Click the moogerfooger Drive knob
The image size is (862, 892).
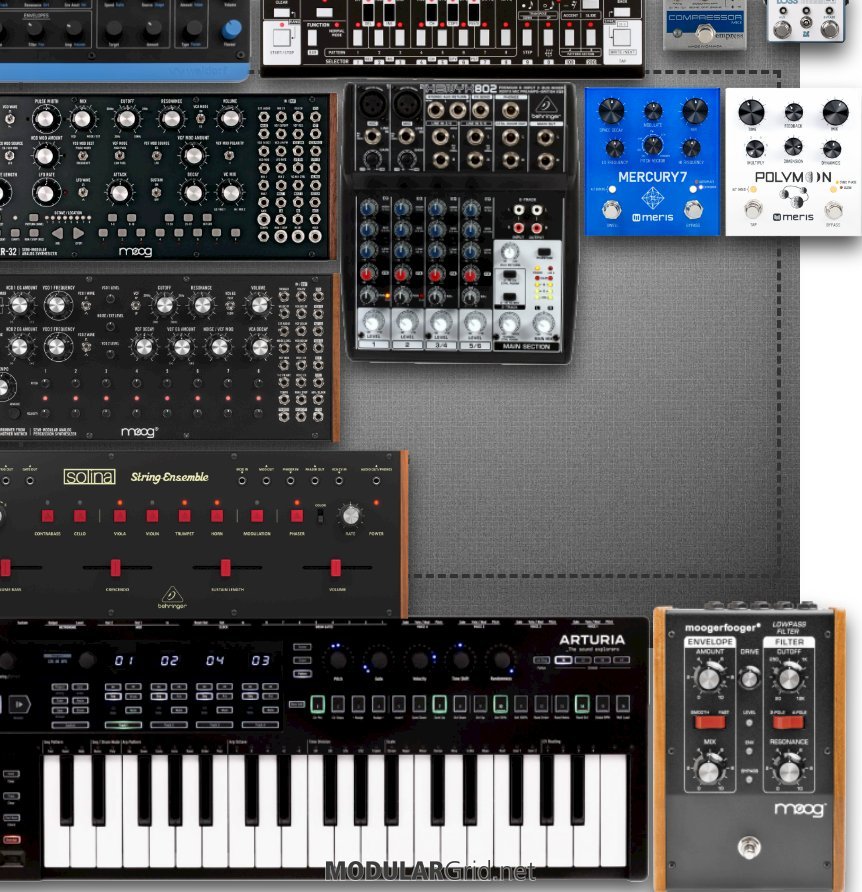[x=749, y=678]
